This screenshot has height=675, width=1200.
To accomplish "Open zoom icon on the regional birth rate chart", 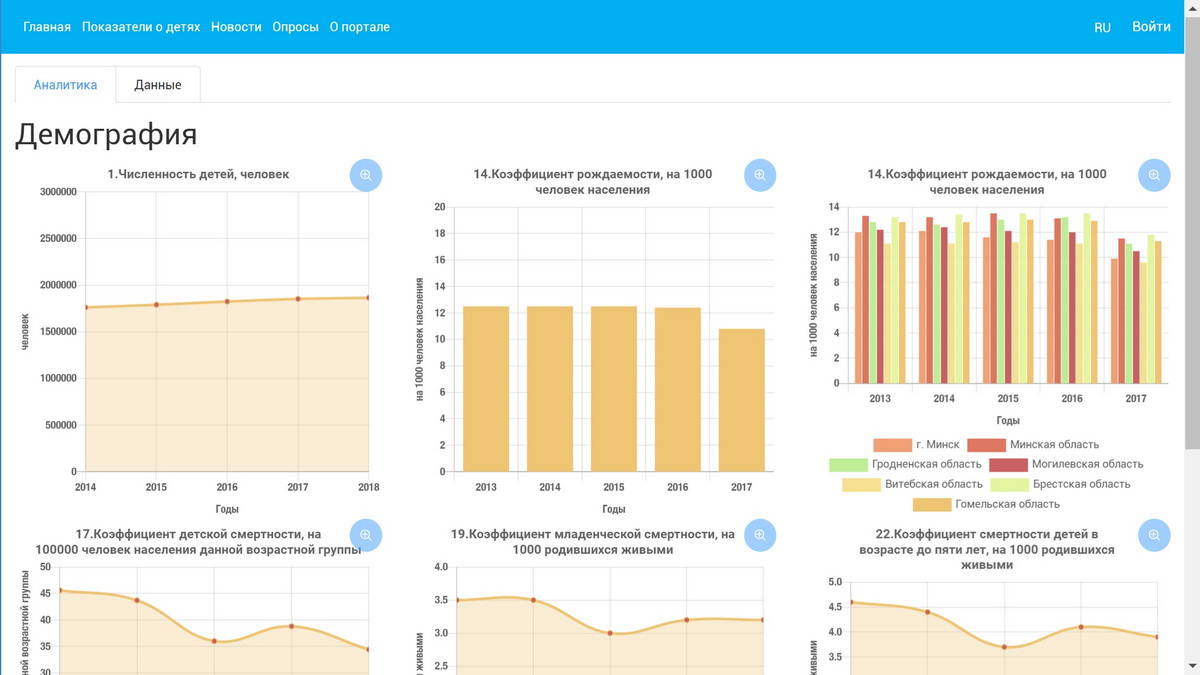I will [1154, 175].
